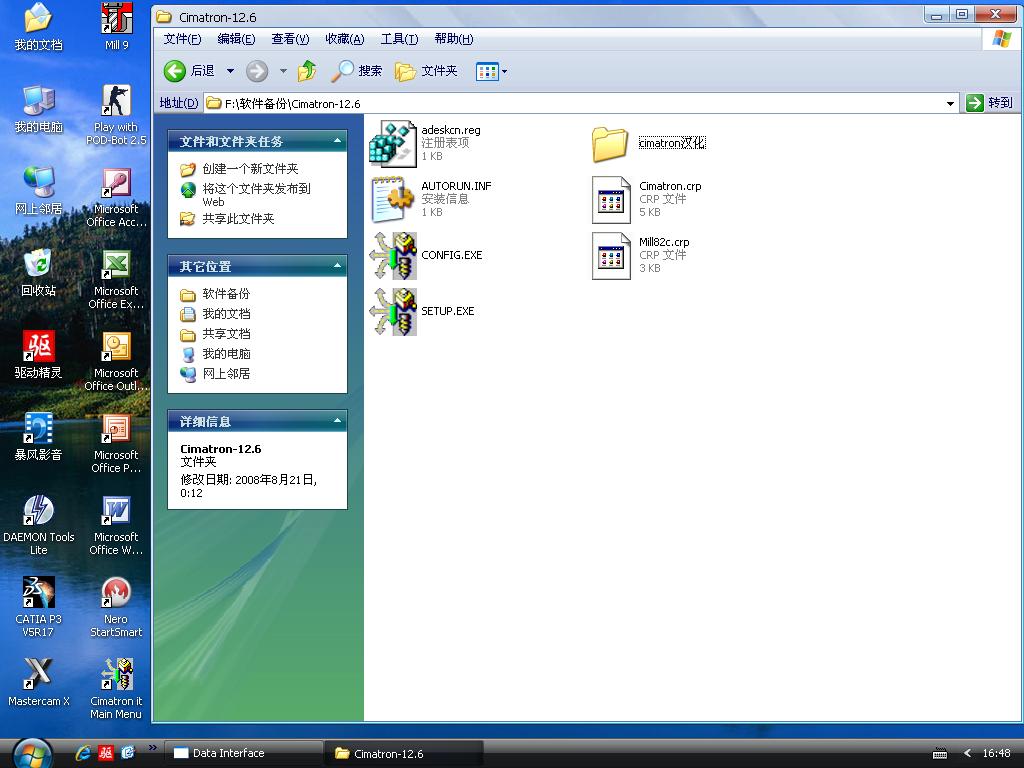Launch Nero StartSmart shortcut
Image resolution: width=1024 pixels, height=768 pixels.
116,607
